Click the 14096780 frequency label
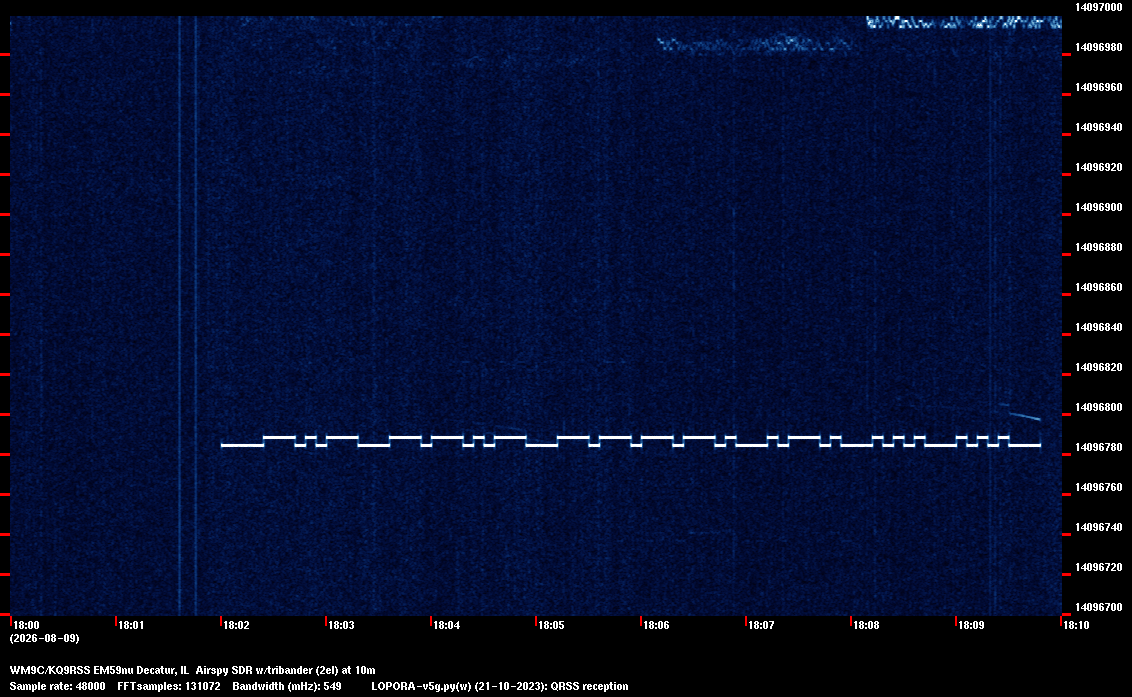 pyautogui.click(x=1099, y=447)
